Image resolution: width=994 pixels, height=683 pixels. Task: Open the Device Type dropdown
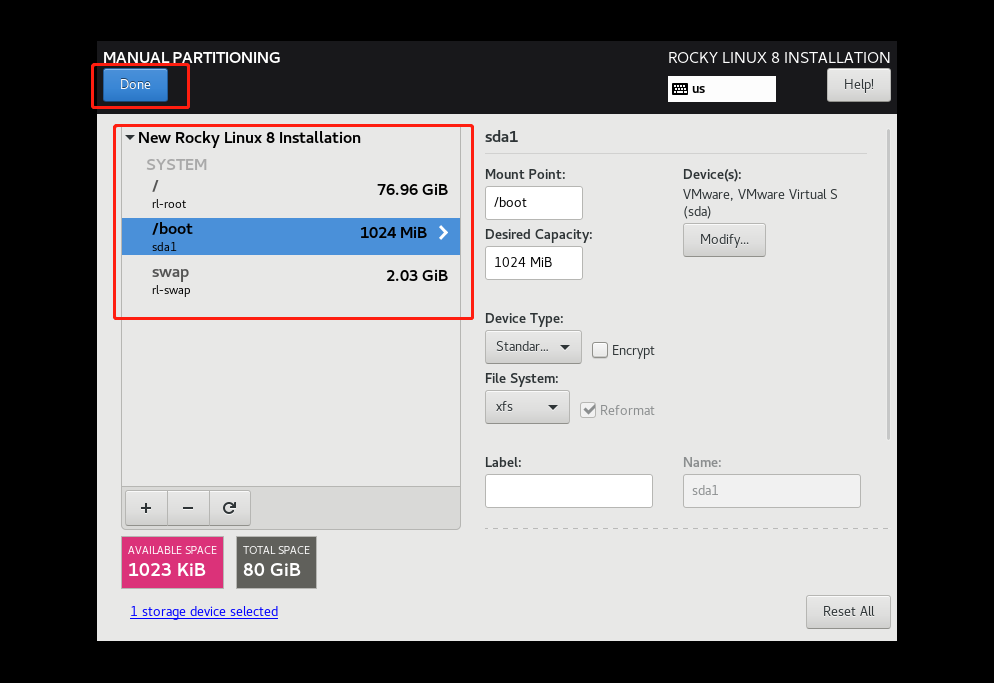533,347
